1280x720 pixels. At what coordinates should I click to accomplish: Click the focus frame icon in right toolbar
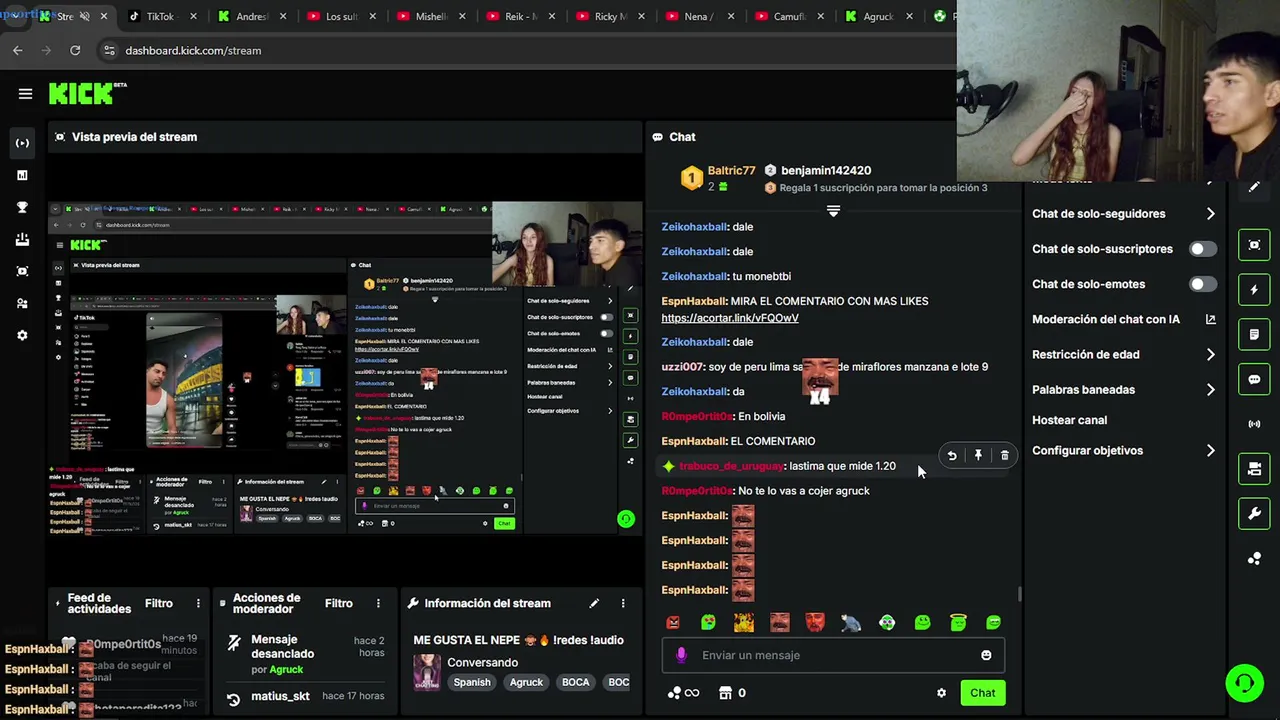point(1254,245)
